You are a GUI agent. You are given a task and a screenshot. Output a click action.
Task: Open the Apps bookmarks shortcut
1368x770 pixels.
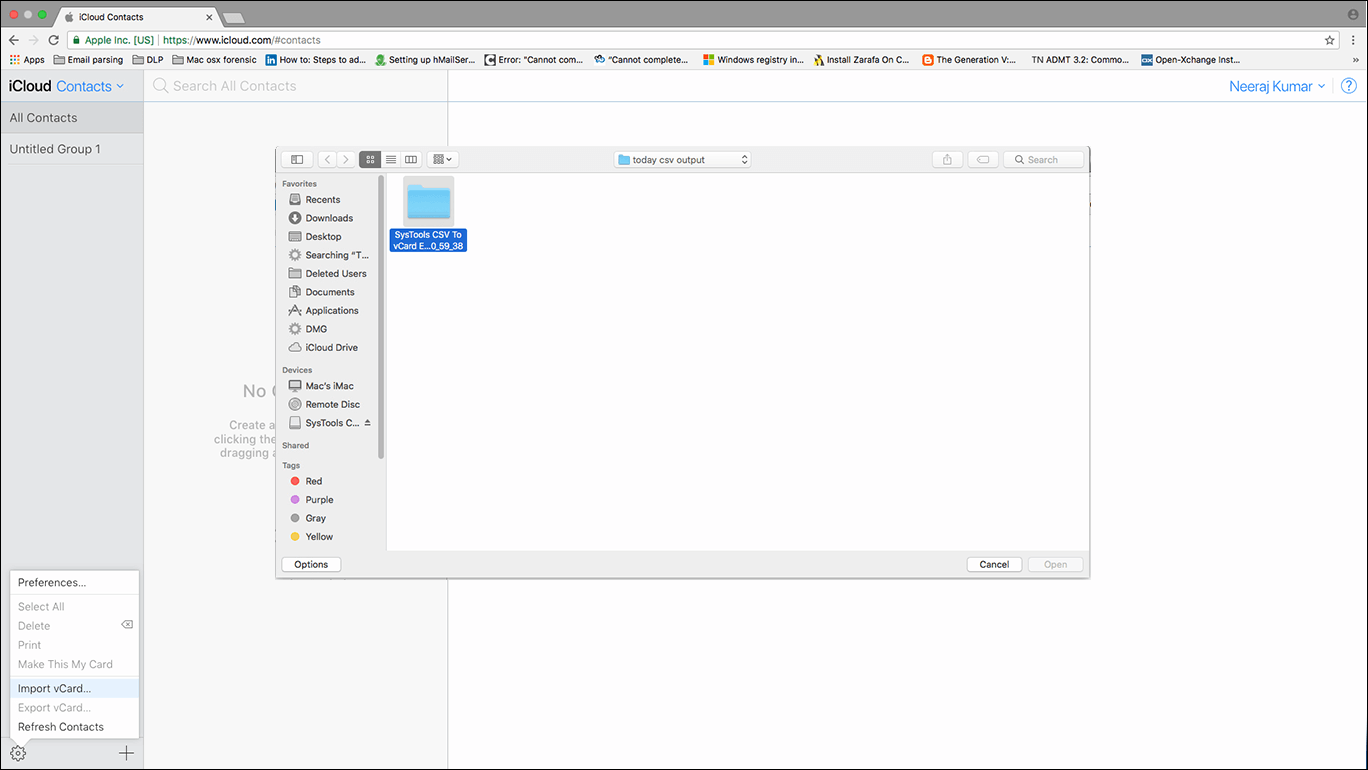(x=27, y=60)
